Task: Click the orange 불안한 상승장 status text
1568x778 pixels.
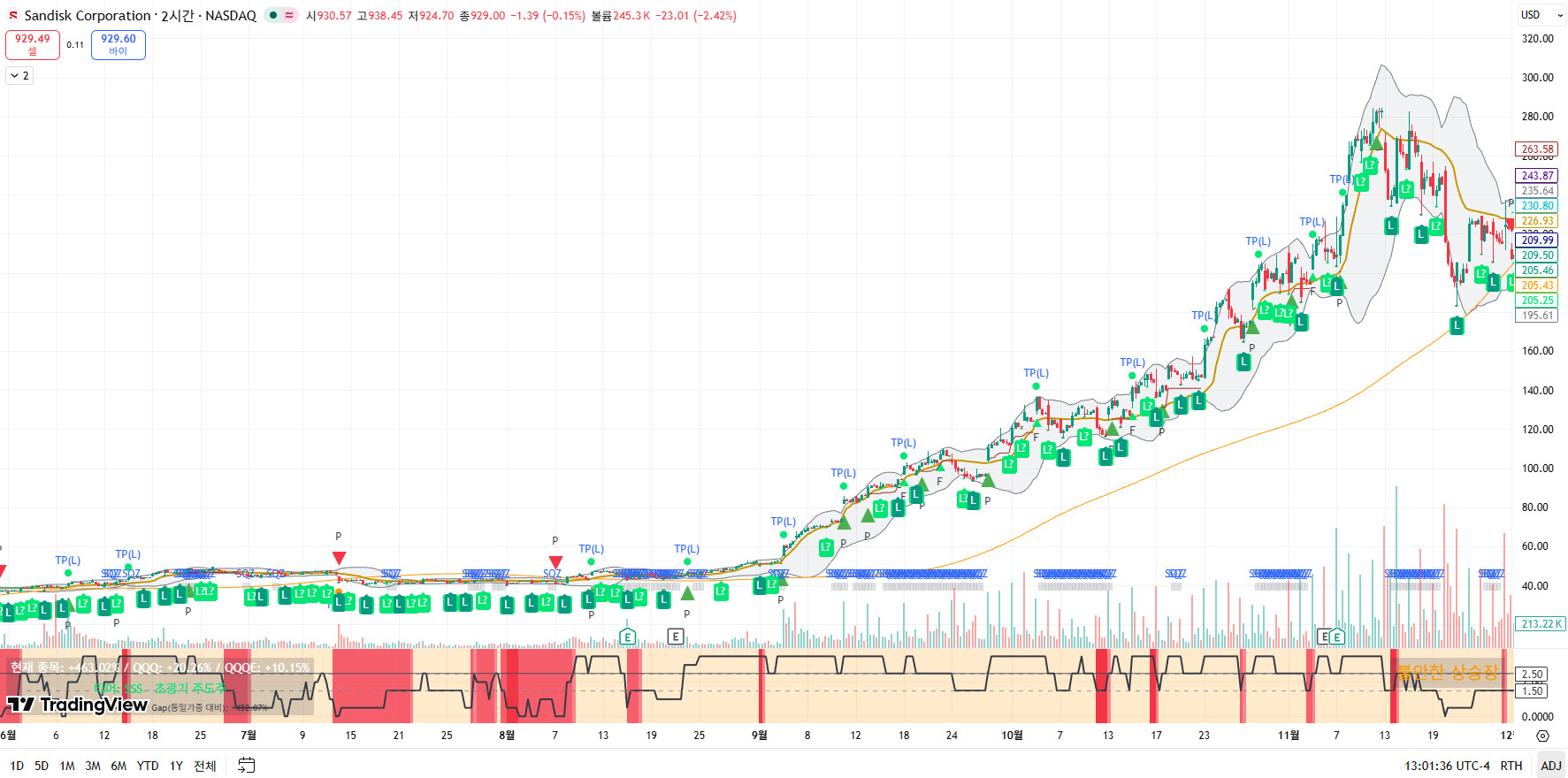Action: pyautogui.click(x=1448, y=673)
